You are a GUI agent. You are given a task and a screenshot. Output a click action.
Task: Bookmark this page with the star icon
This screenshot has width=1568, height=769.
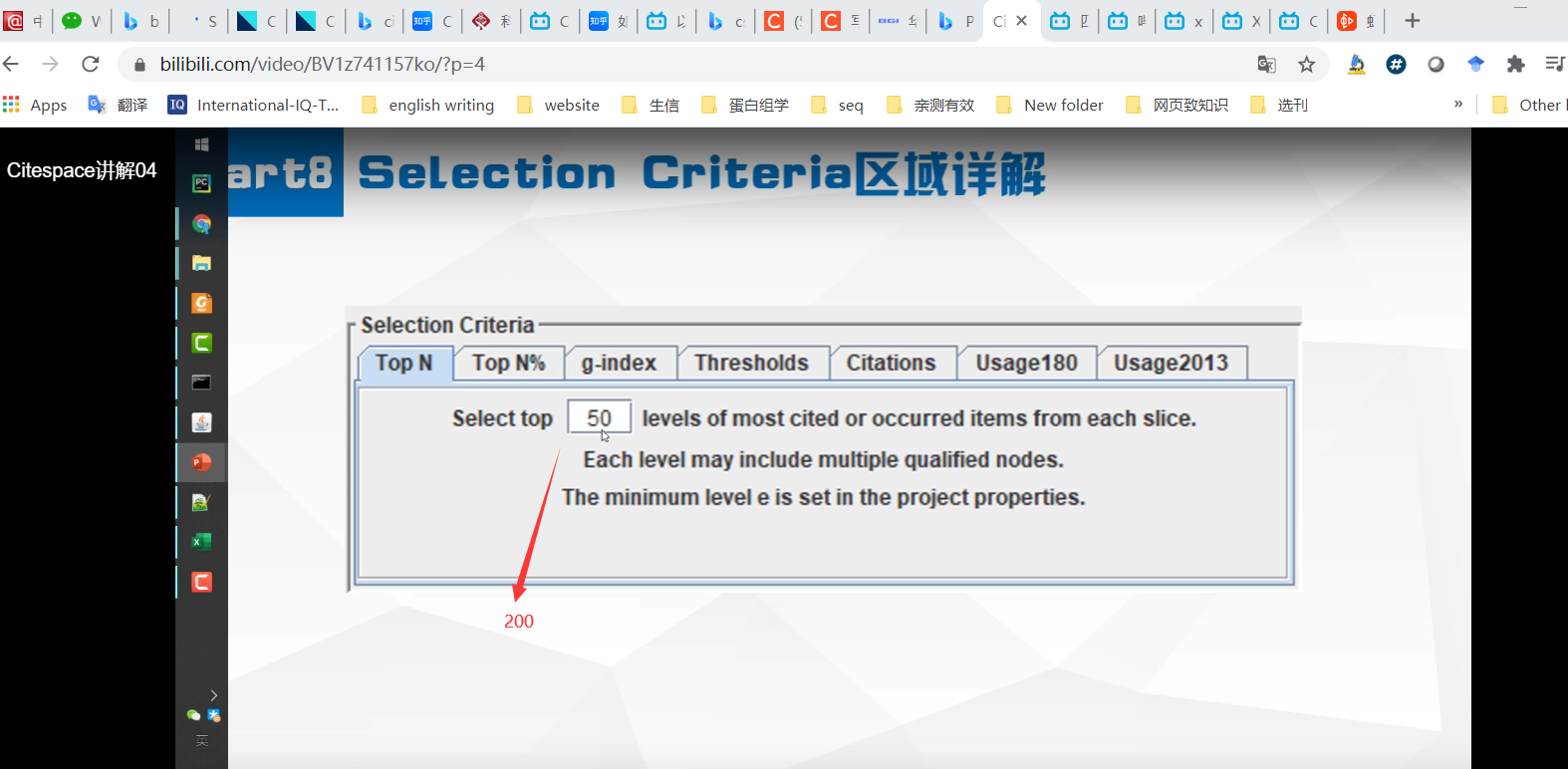tap(1307, 65)
